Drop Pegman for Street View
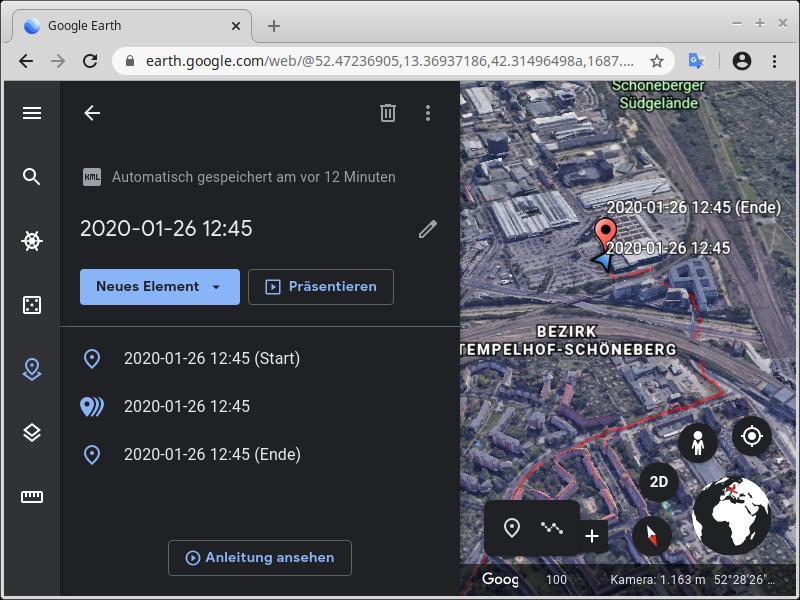 pyautogui.click(x=697, y=442)
